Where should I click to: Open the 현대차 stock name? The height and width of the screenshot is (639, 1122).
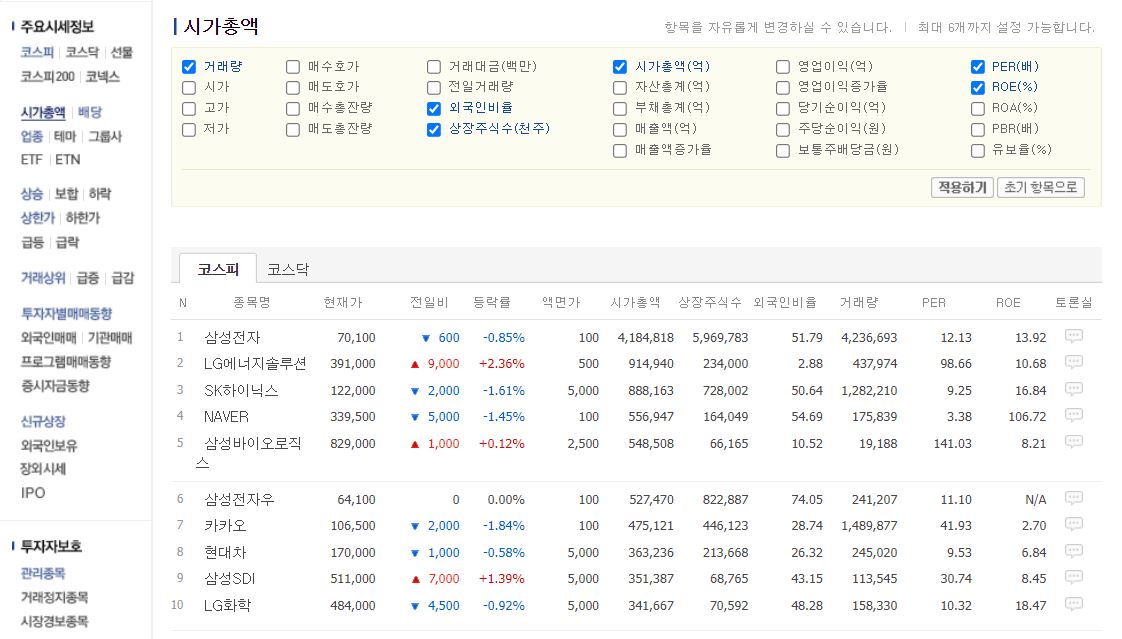(x=225, y=552)
